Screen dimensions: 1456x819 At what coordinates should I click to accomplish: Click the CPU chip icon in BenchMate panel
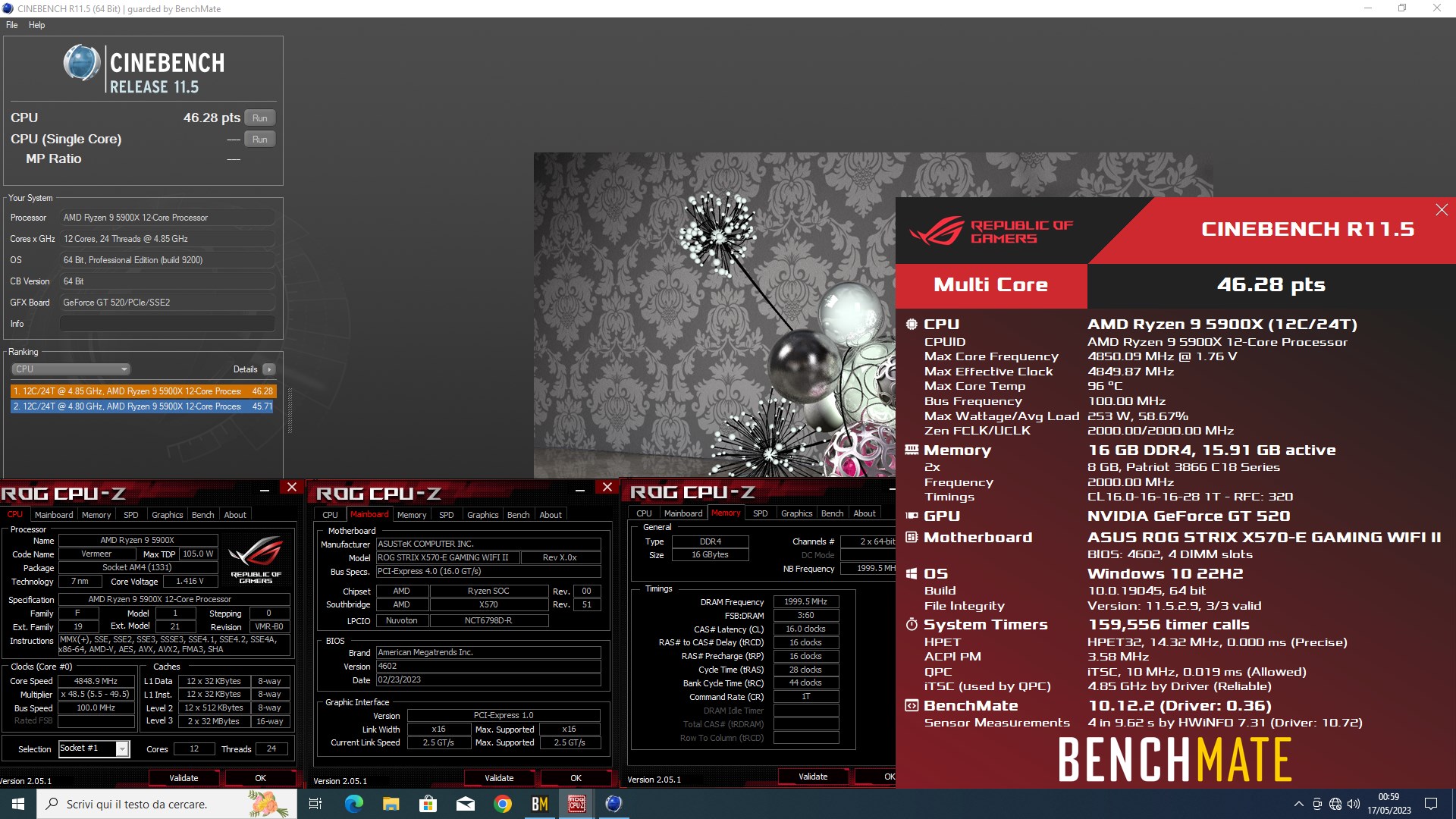coord(912,324)
